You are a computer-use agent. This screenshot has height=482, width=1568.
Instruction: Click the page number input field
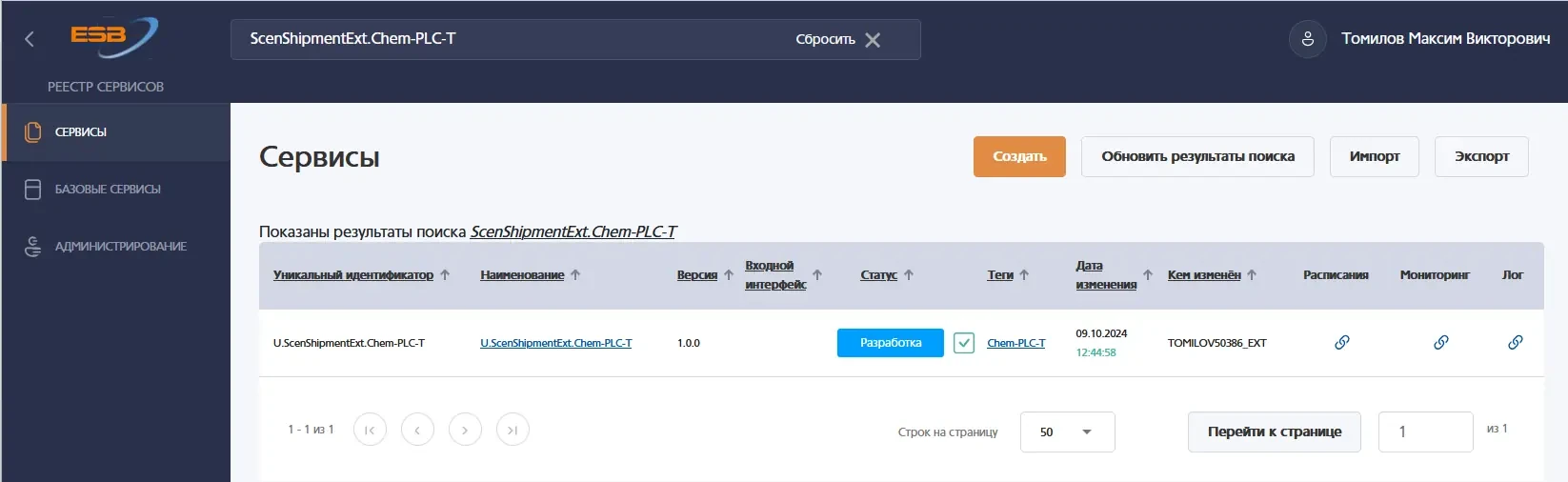1426,432
